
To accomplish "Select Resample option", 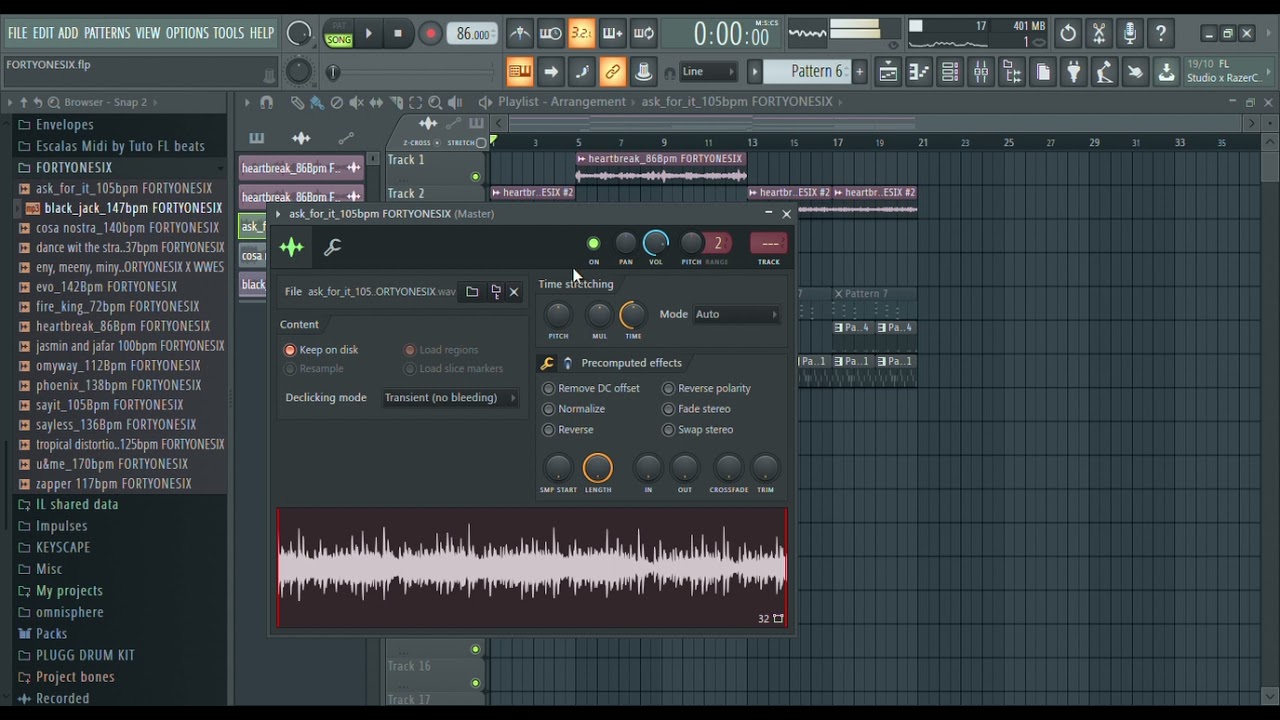I will point(315,369).
